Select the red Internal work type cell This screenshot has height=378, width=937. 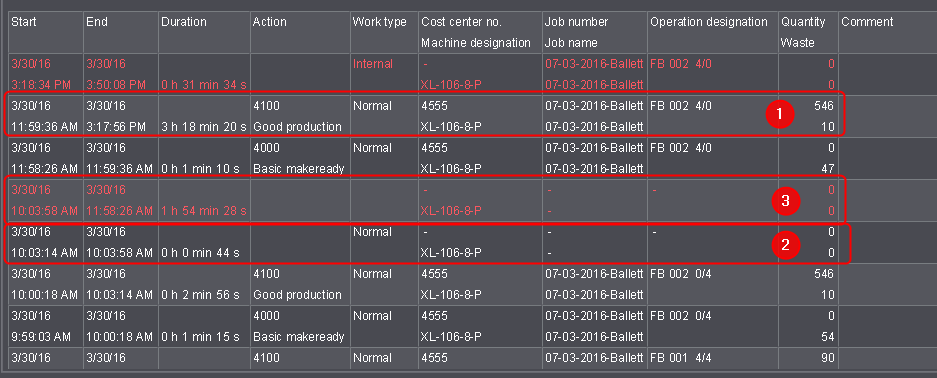372,64
